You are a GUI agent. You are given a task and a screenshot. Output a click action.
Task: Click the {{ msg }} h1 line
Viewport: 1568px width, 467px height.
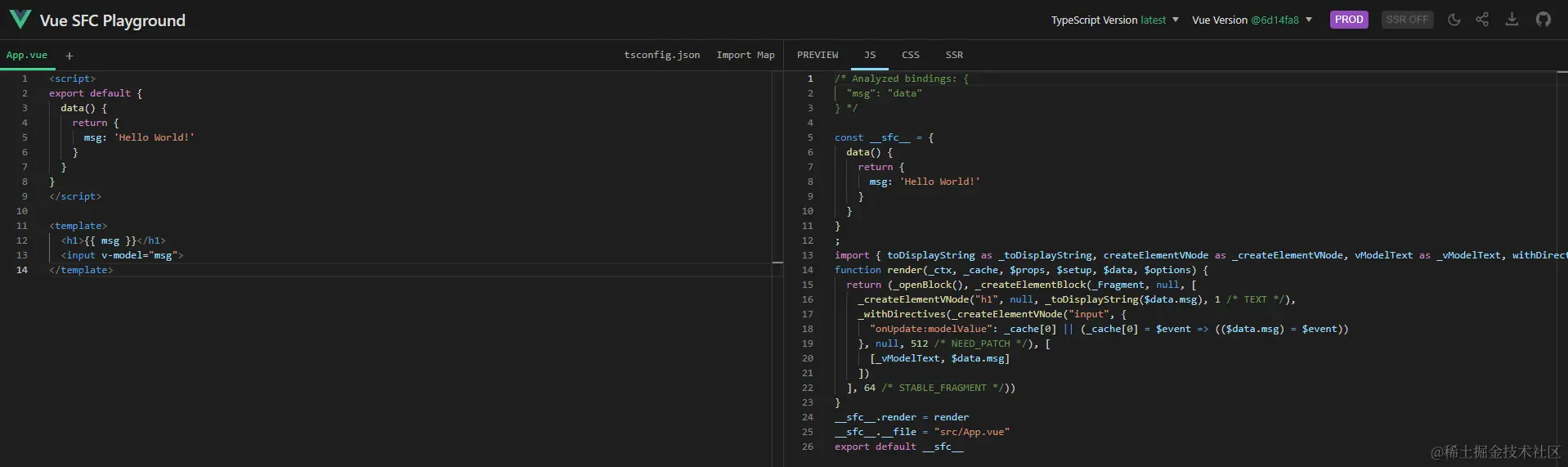pyautogui.click(x=113, y=240)
